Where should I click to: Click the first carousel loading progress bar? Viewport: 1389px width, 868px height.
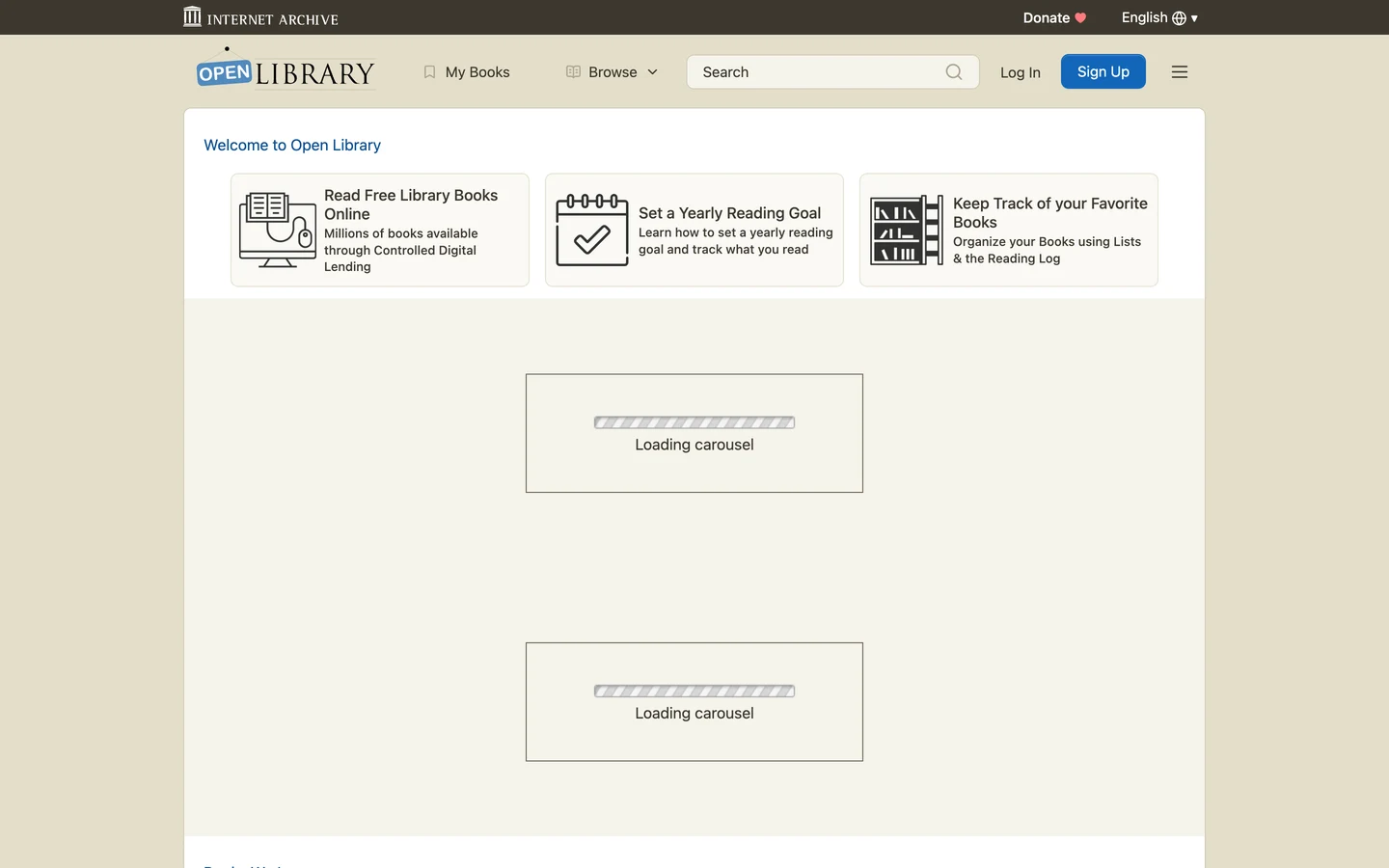[694, 422]
